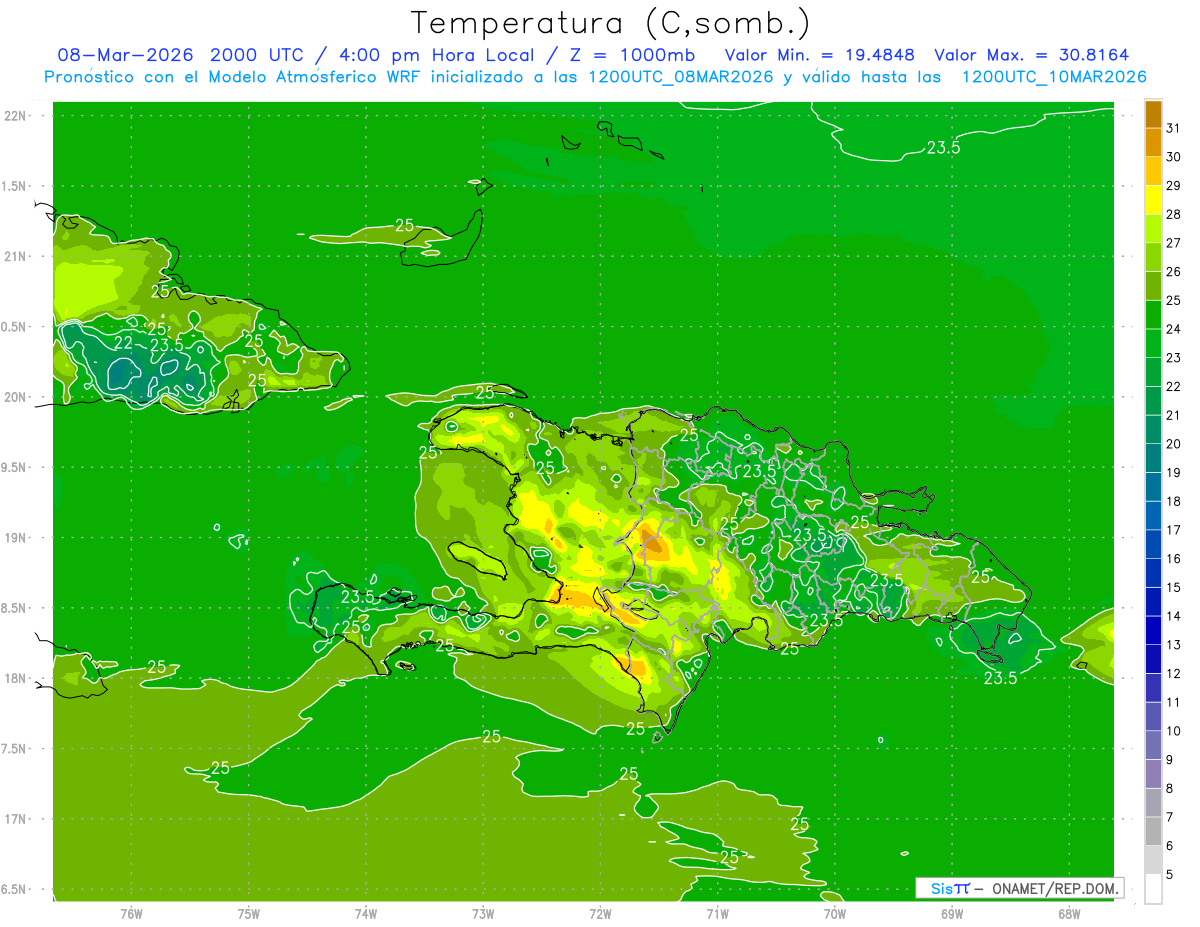Pick the orange legend swatch between 30 and 31
The image size is (1200, 927).
click(1153, 144)
